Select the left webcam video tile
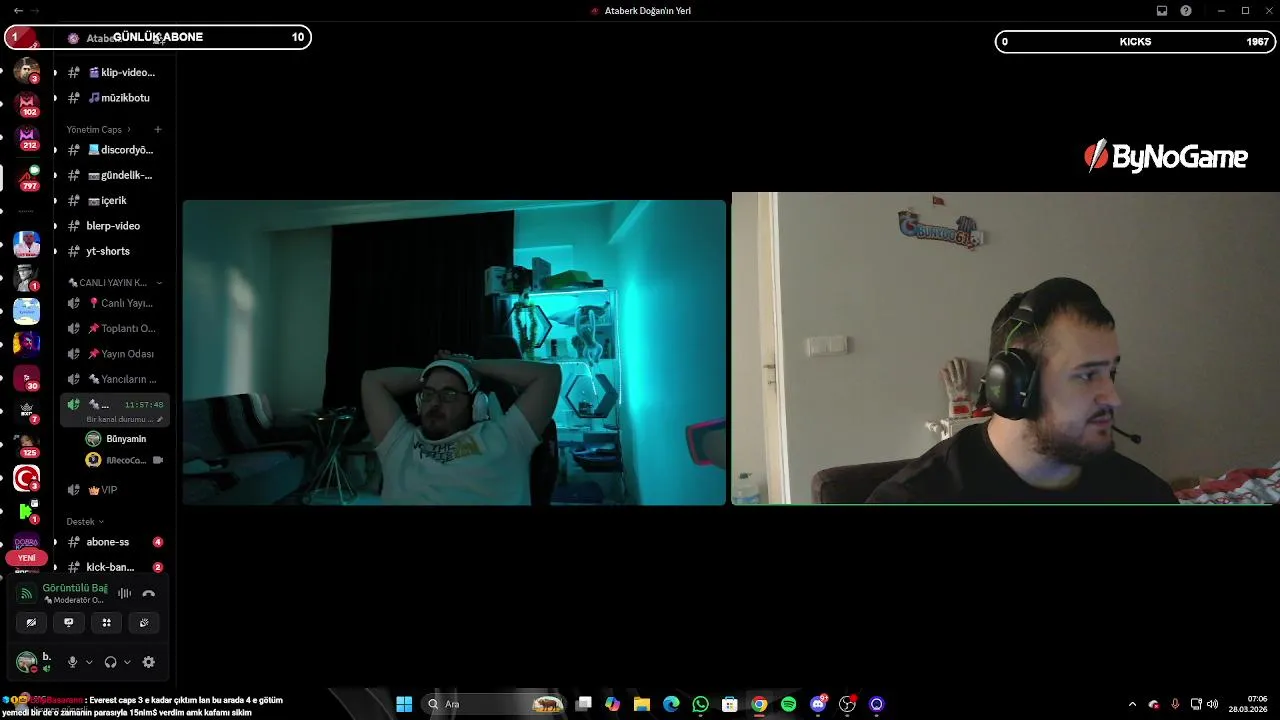The height and width of the screenshot is (720, 1280). coord(454,352)
